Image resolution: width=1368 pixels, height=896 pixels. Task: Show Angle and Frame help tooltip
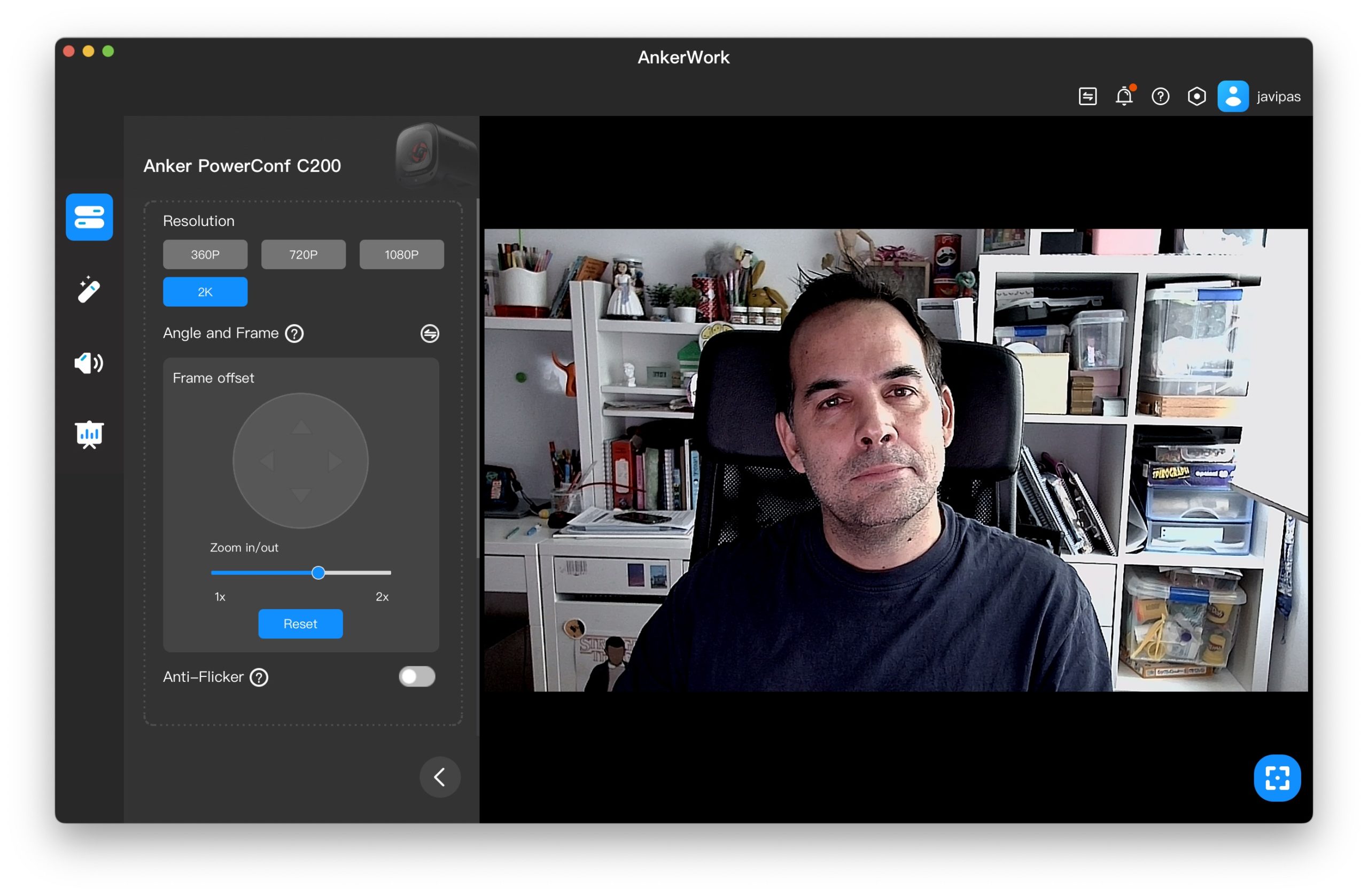[294, 333]
